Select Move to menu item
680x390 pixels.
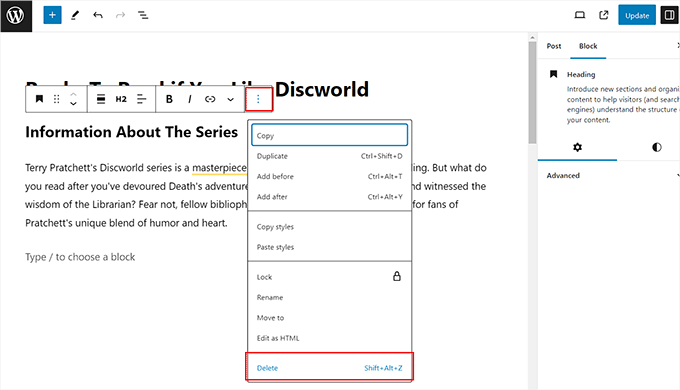[329, 318]
